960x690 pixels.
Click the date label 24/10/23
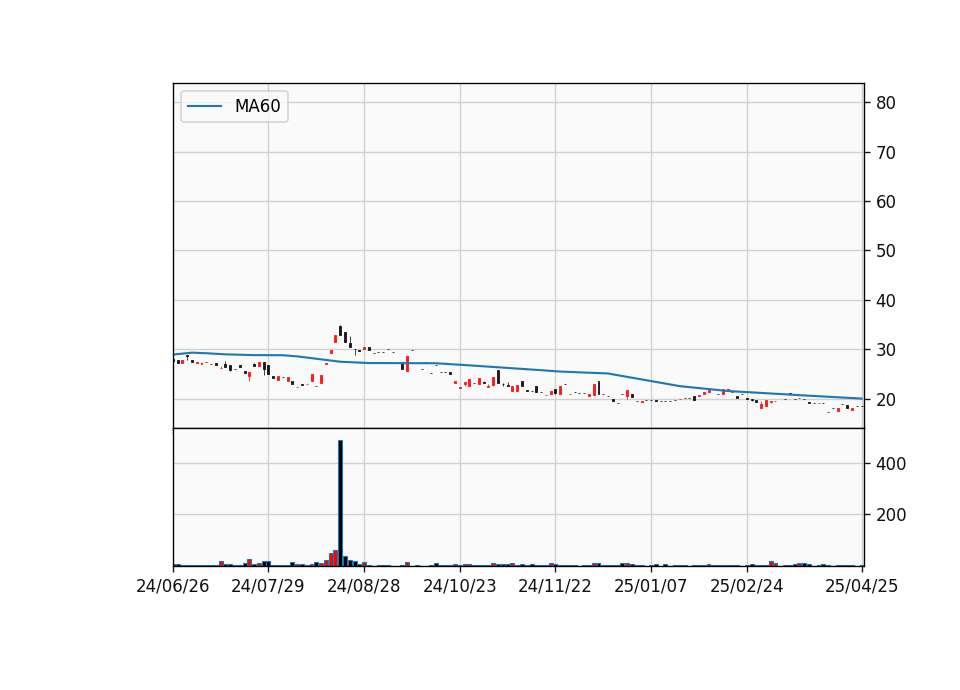[x=460, y=586]
